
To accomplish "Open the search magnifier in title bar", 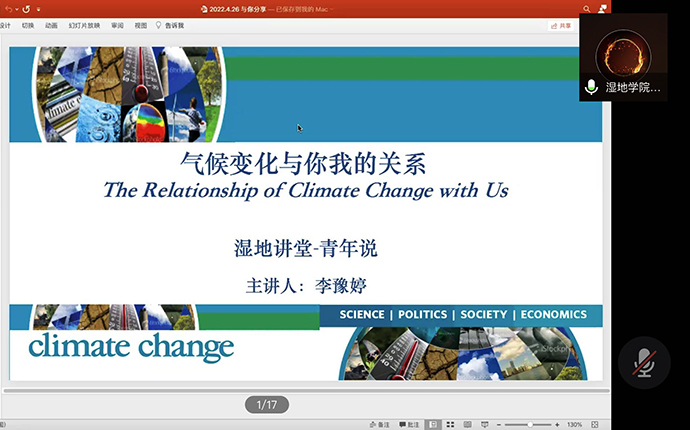I will coord(587,9).
